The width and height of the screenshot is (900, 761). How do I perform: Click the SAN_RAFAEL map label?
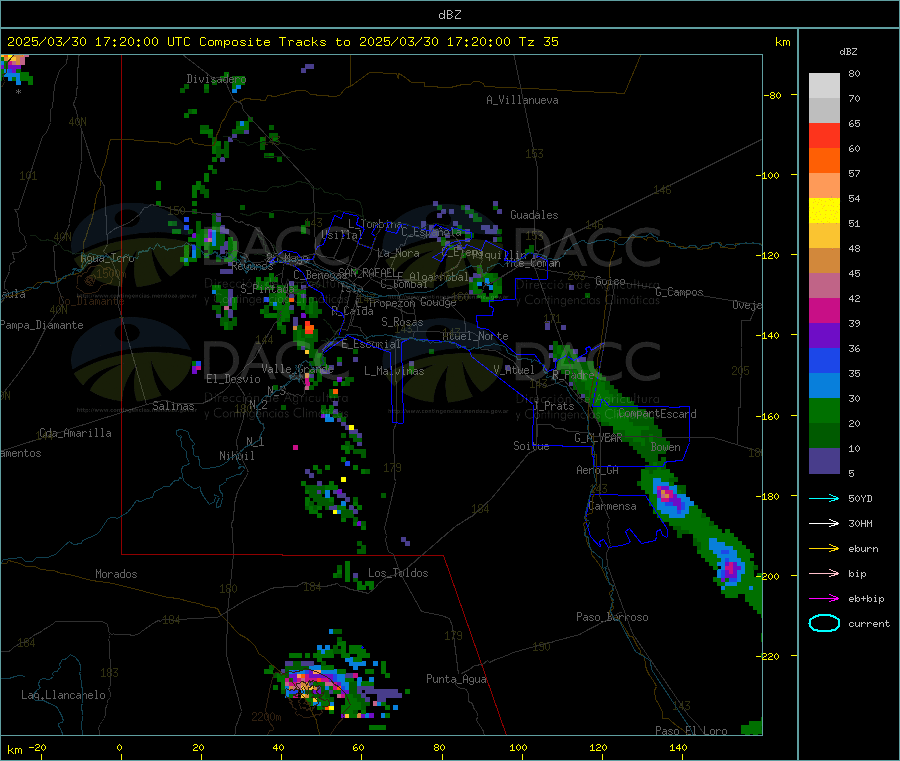pos(366,273)
